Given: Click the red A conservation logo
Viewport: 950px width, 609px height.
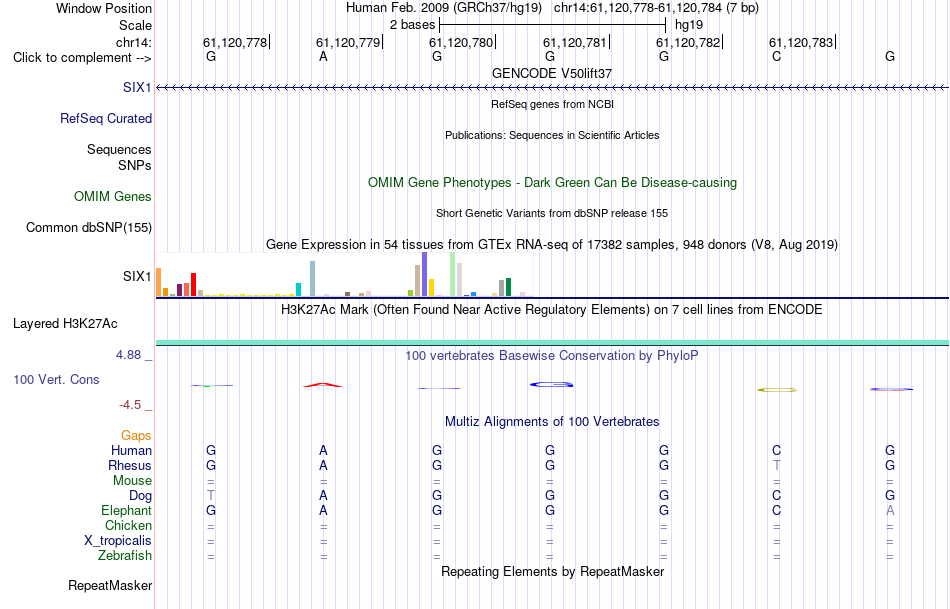Looking at the screenshot, I should tap(323, 385).
